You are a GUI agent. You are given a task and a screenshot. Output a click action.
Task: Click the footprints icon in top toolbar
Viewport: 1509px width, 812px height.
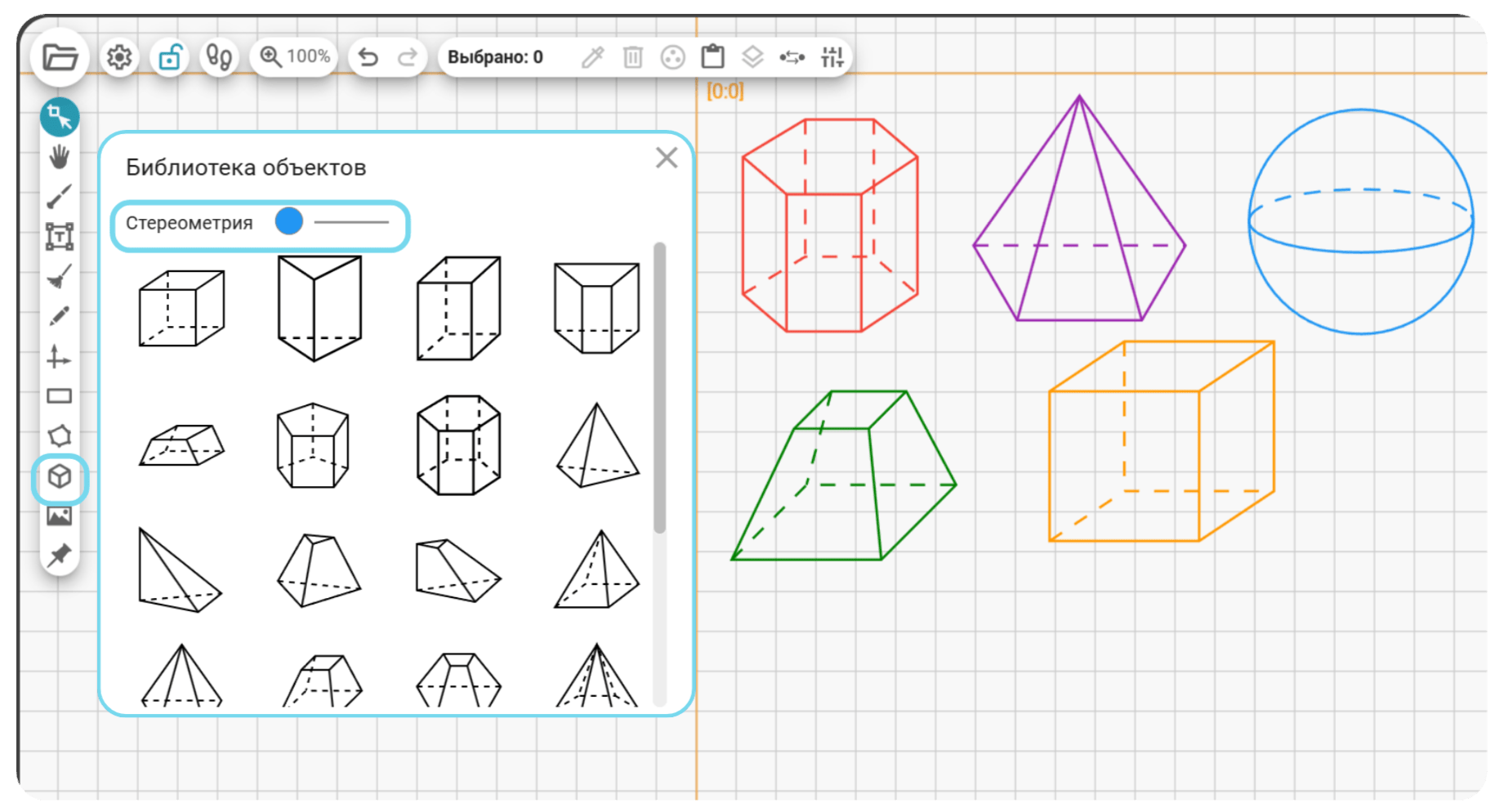click(219, 57)
